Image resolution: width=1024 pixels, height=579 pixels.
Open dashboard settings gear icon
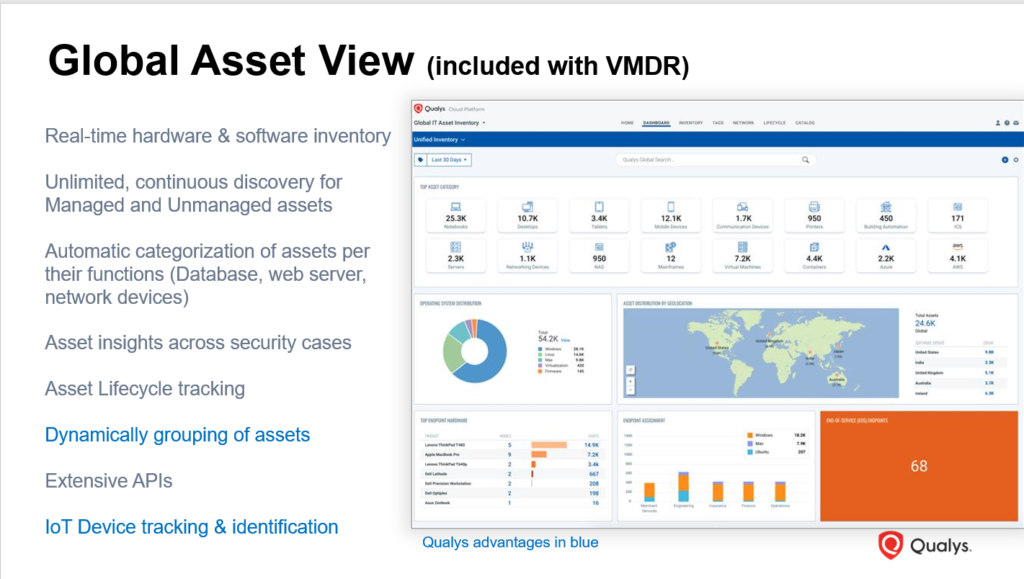click(x=1016, y=160)
